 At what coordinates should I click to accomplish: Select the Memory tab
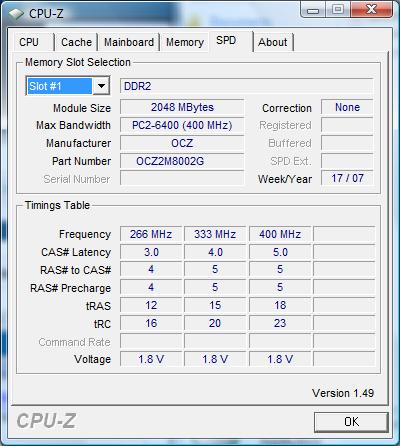(185, 42)
